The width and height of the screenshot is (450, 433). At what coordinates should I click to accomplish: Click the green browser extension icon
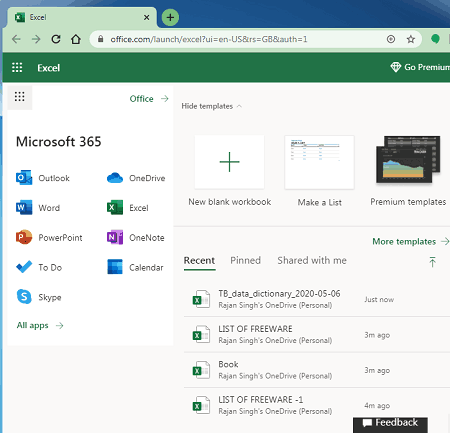click(435, 39)
